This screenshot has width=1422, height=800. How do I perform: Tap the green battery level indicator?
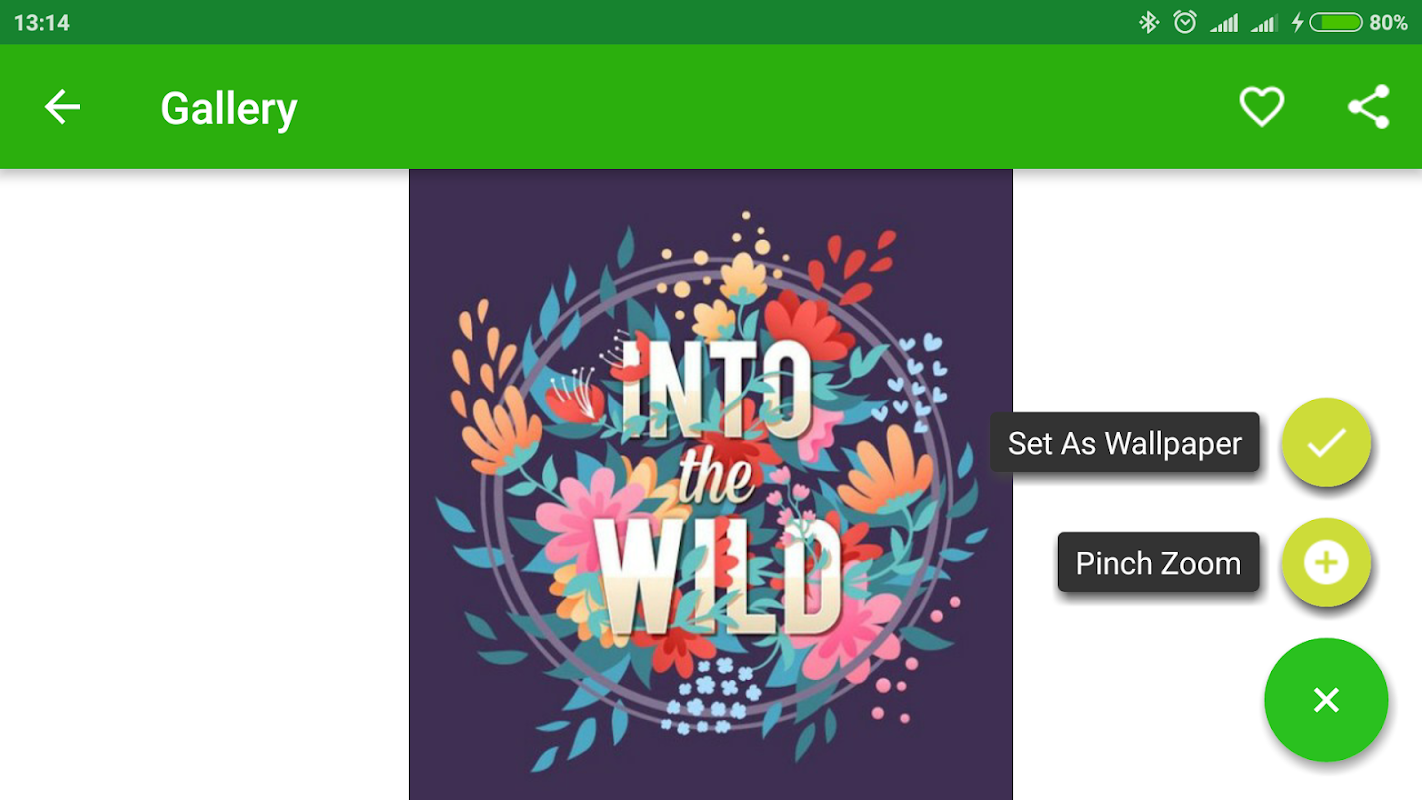1336,22
